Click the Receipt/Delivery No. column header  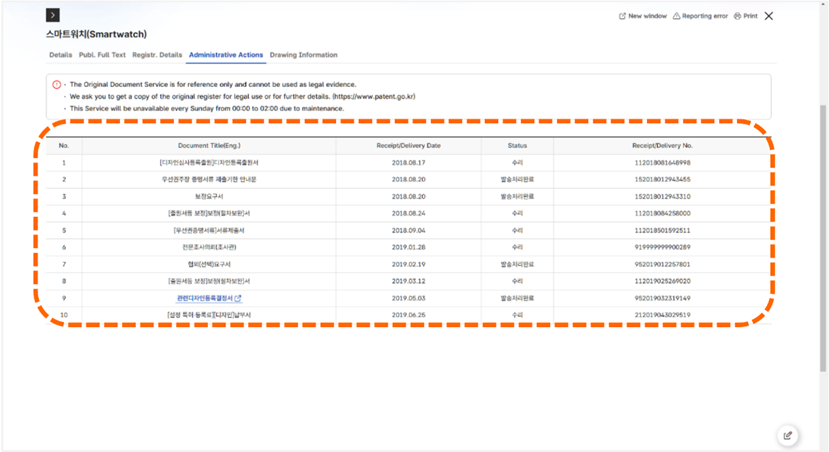[x=662, y=145]
